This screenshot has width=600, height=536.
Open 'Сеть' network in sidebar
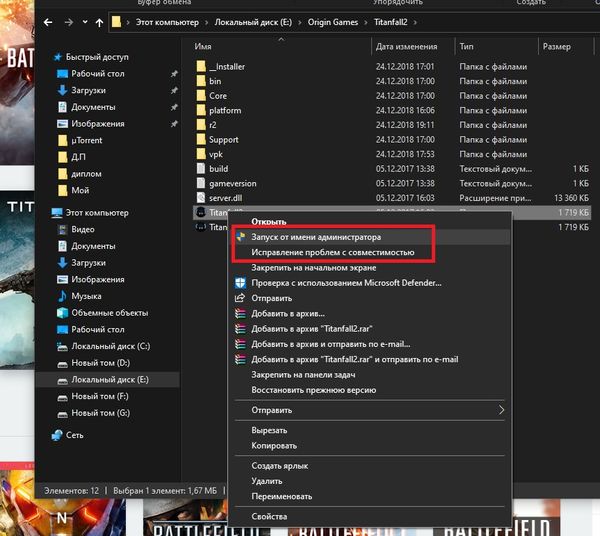click(x=74, y=435)
